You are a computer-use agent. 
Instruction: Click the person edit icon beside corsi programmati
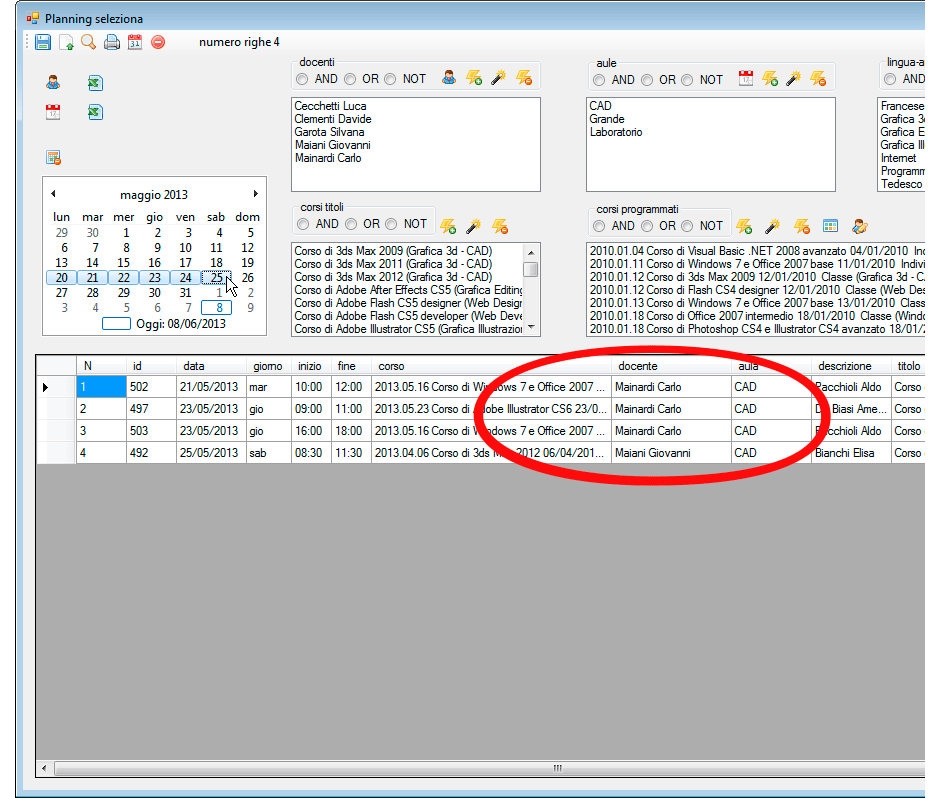coord(859,226)
